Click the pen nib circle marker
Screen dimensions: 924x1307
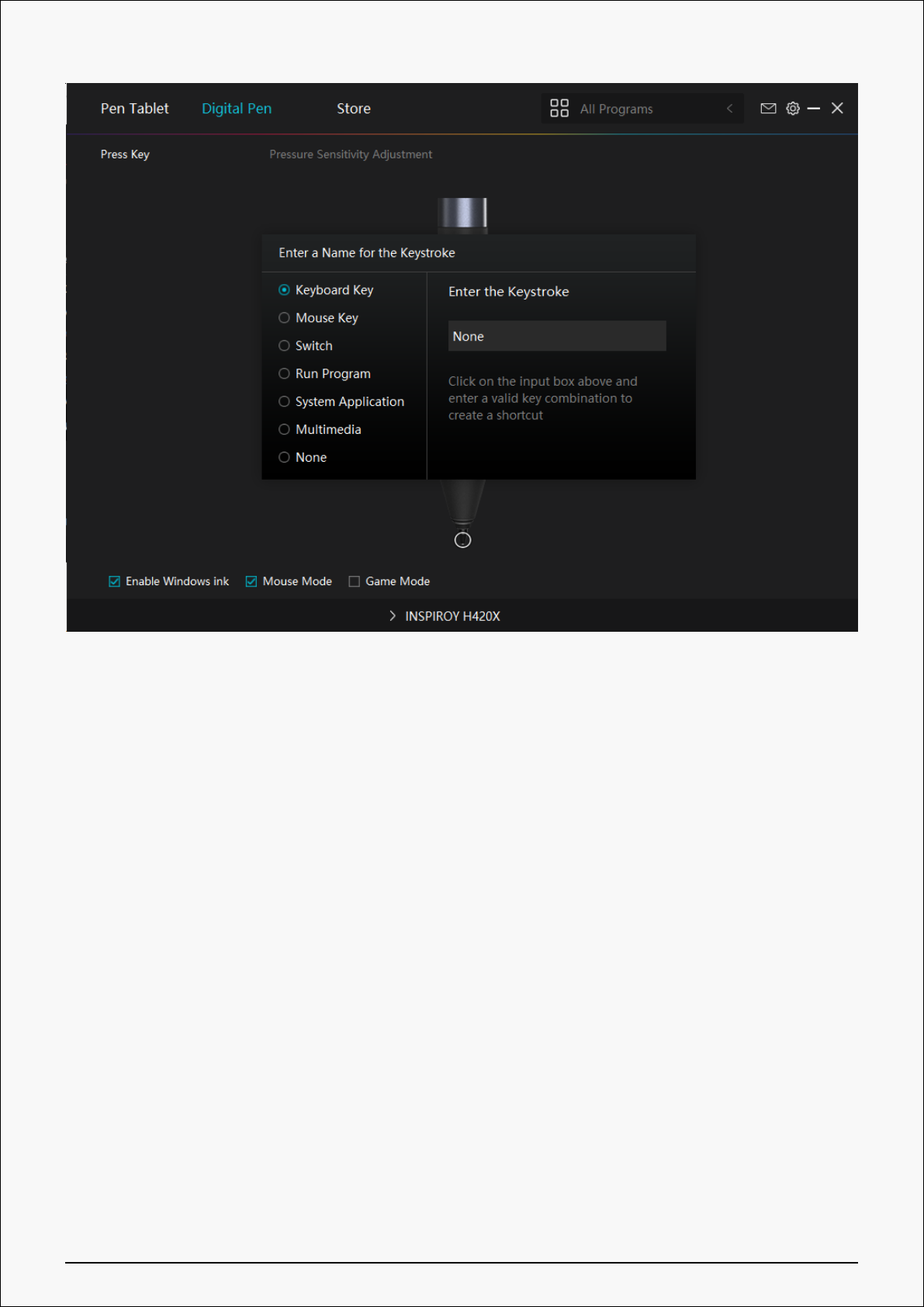(x=462, y=540)
